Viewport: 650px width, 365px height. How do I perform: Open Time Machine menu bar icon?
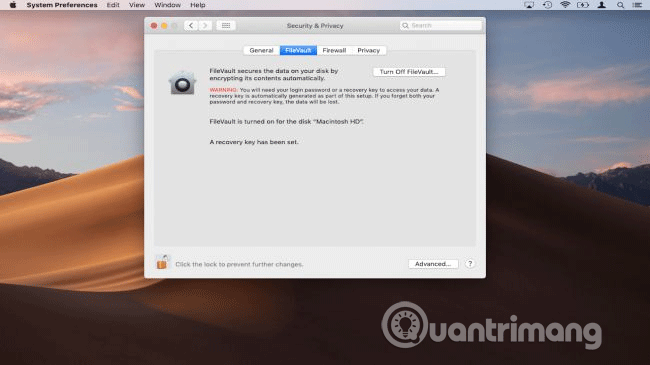point(547,5)
